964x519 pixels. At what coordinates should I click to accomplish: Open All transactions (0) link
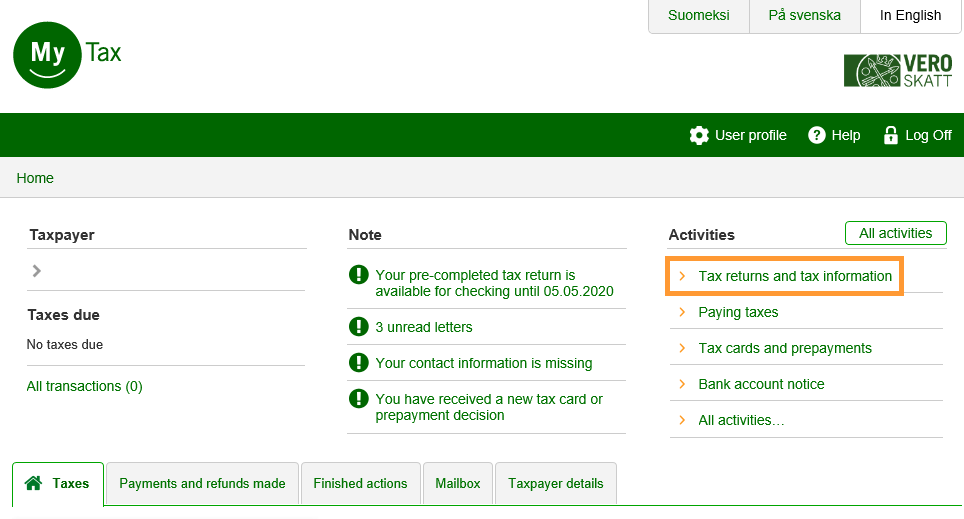[x=85, y=386]
